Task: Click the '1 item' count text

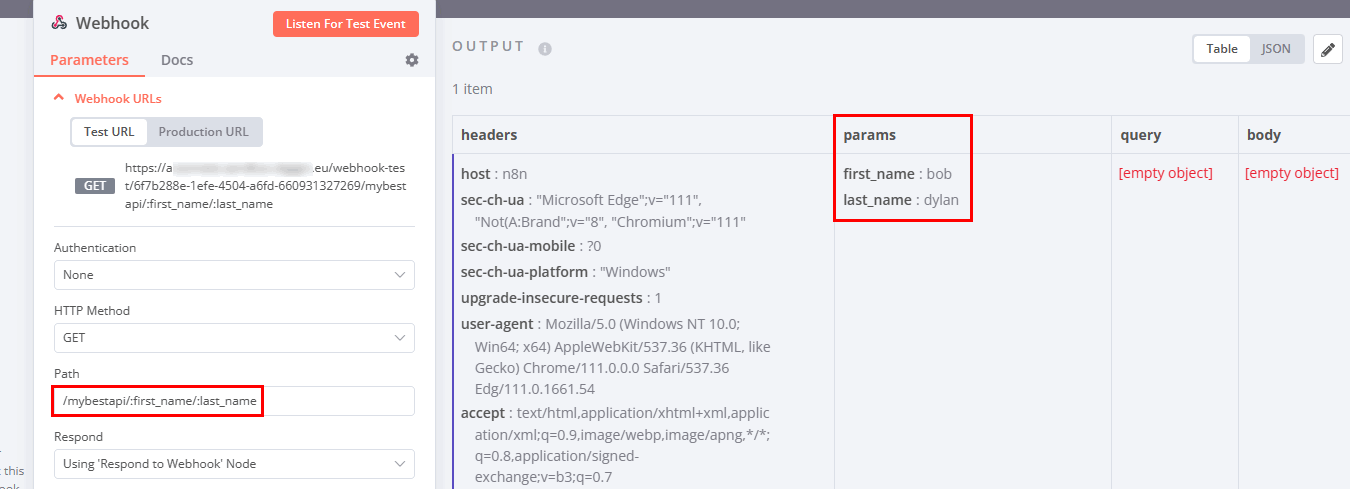Action: [x=472, y=89]
